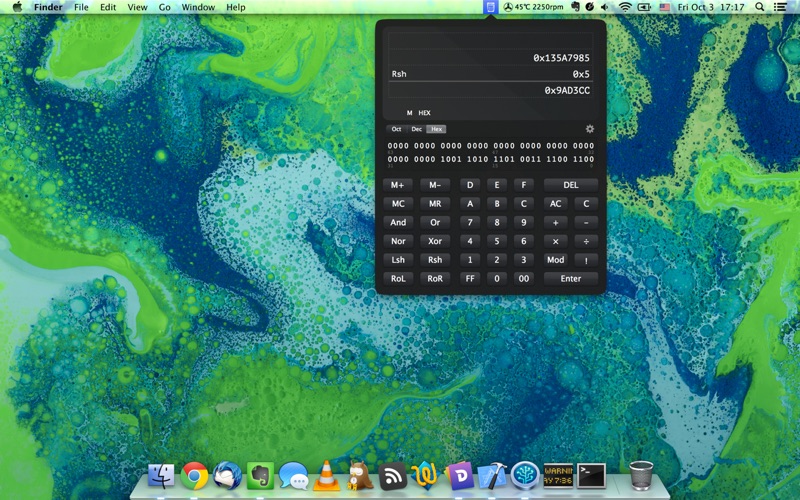Open the calculator settings gear
The height and width of the screenshot is (500, 800).
[589, 129]
